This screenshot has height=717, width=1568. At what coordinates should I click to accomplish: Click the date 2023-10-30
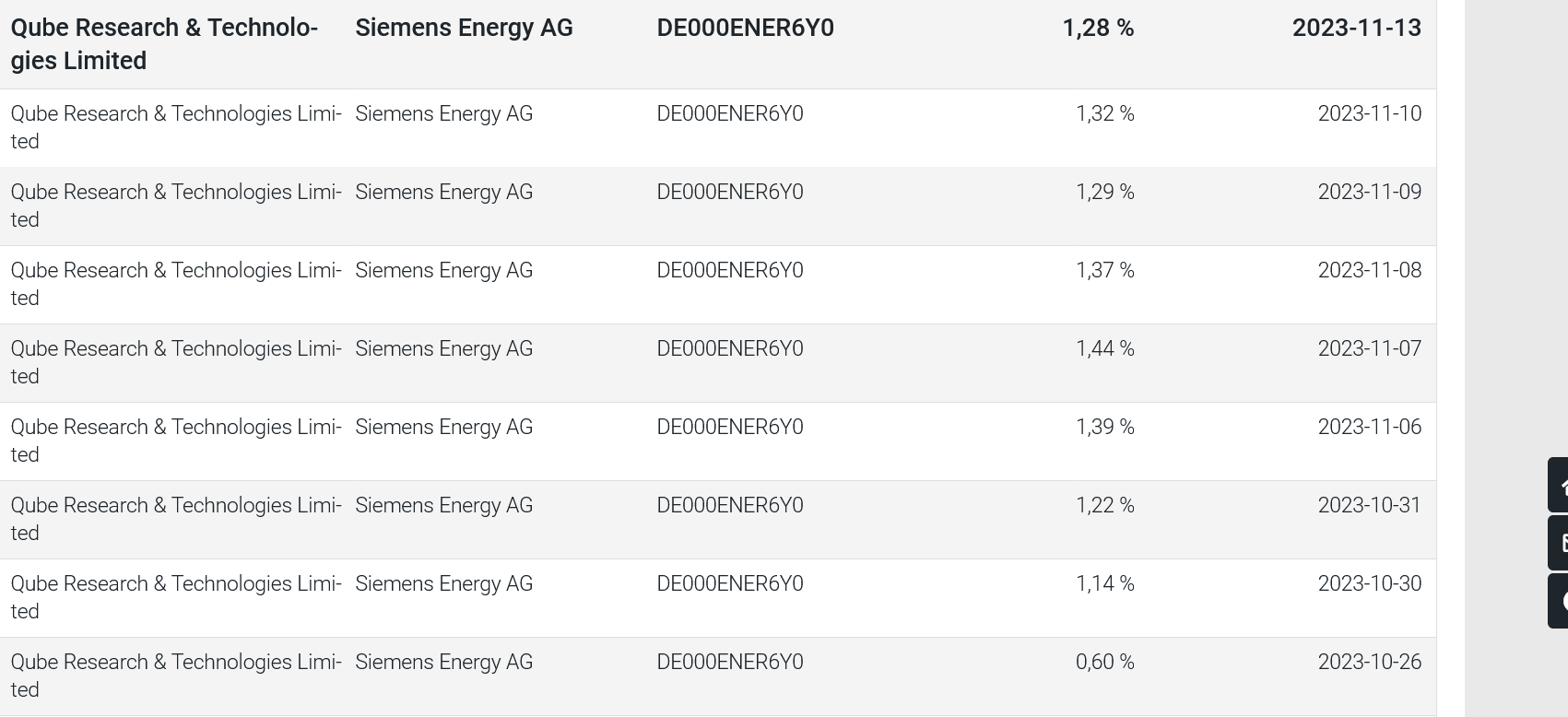(1369, 584)
